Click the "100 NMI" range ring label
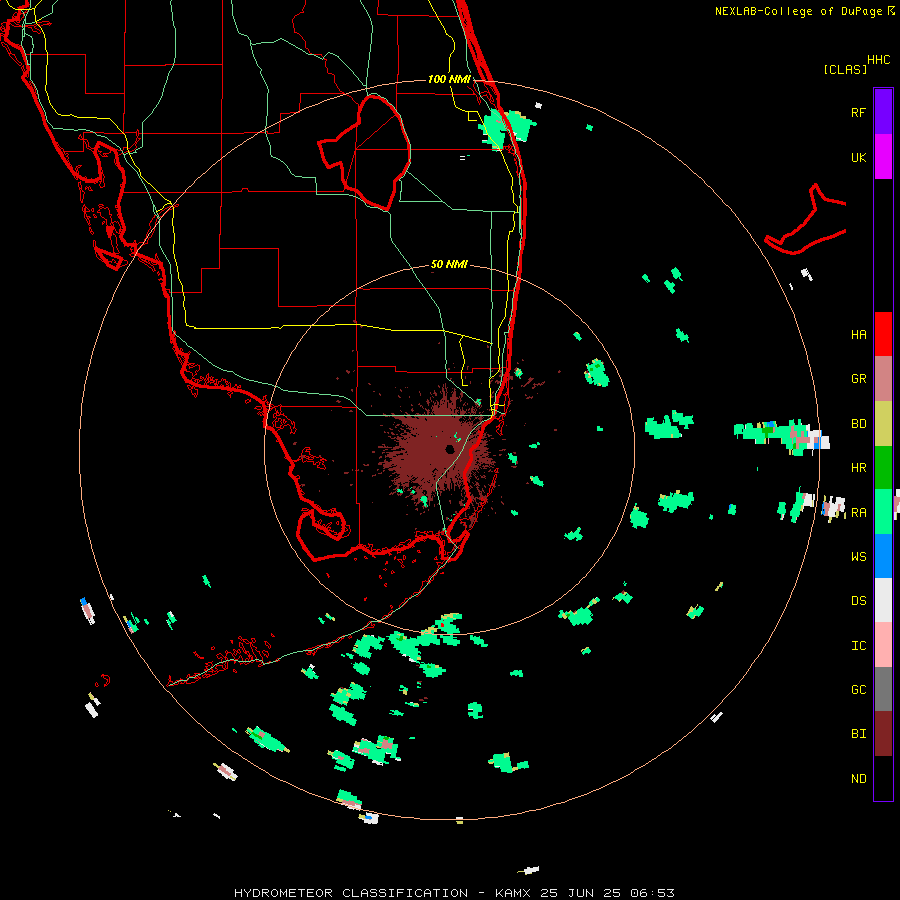The image size is (900, 900). tap(449, 79)
